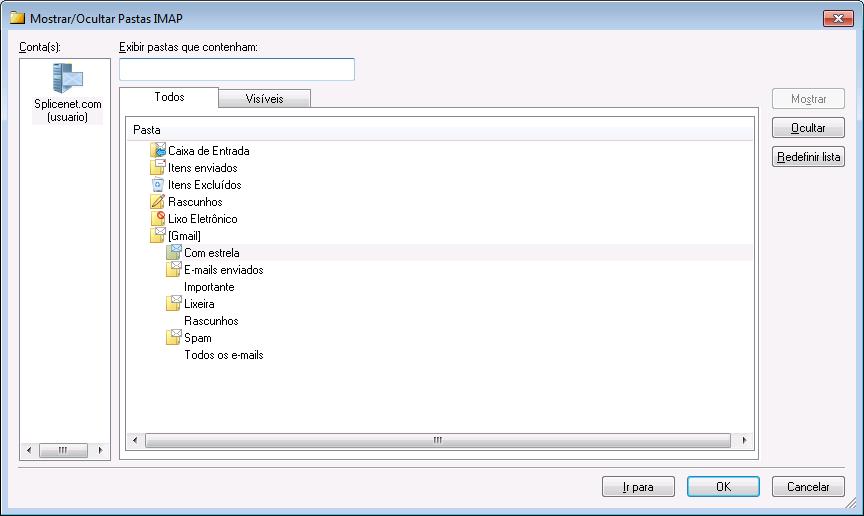This screenshot has height=516, width=864.
Task: Click accounts pane scrollbar right arrow
Action: [100, 450]
